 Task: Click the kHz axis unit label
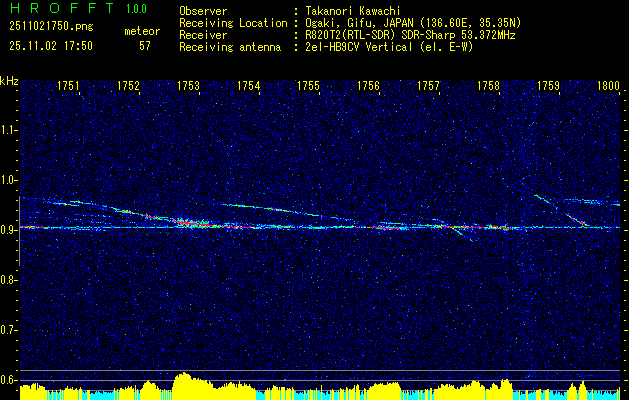pos(9,81)
